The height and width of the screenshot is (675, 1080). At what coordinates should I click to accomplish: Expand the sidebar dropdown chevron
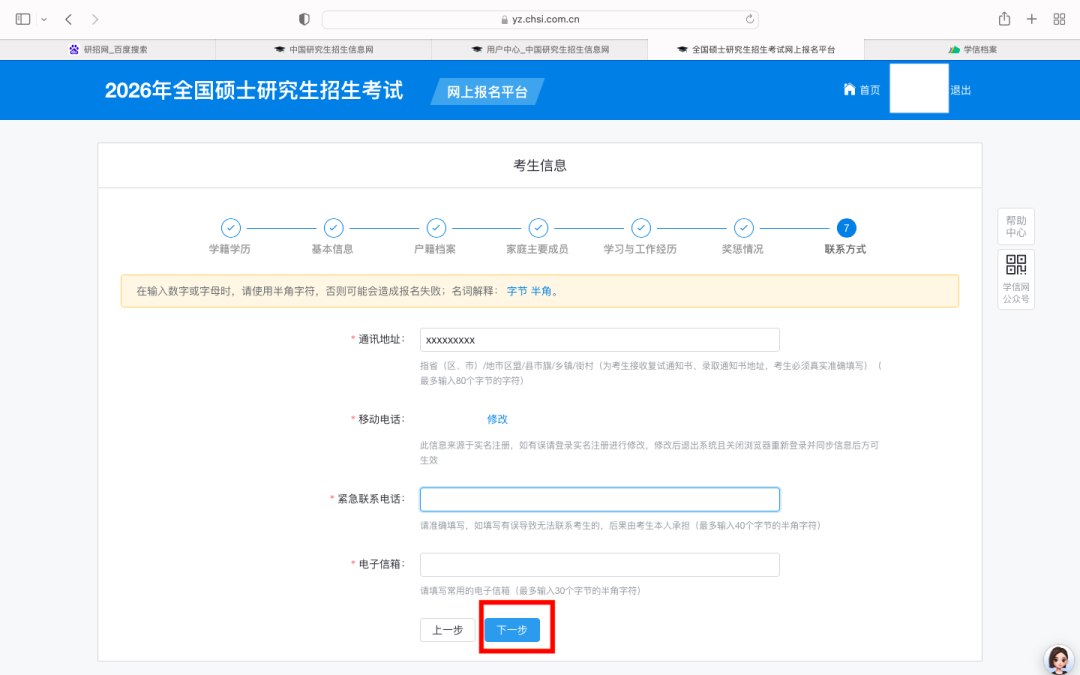(x=44, y=19)
